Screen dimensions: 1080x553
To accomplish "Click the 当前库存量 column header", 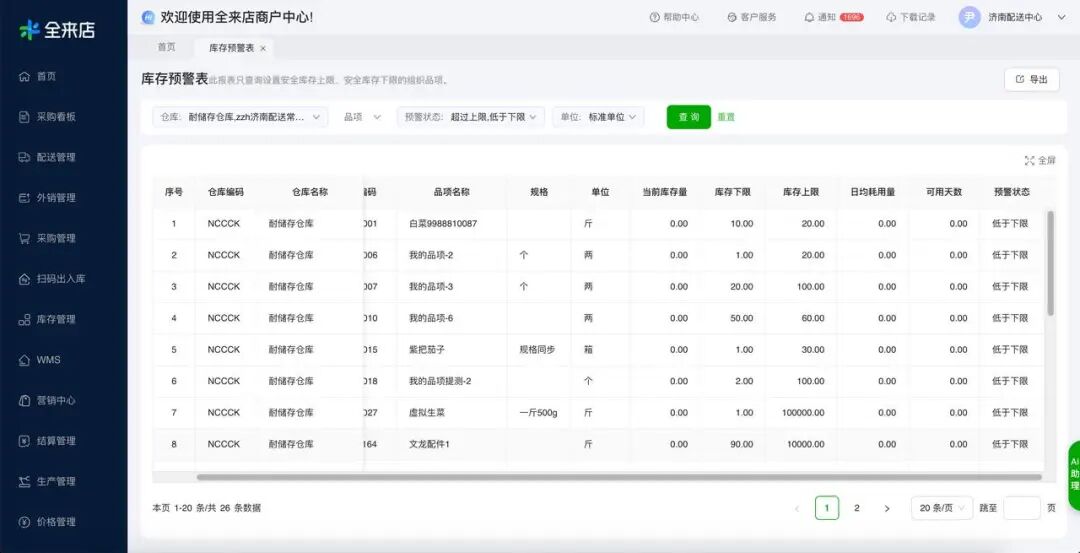I will 665,192.
